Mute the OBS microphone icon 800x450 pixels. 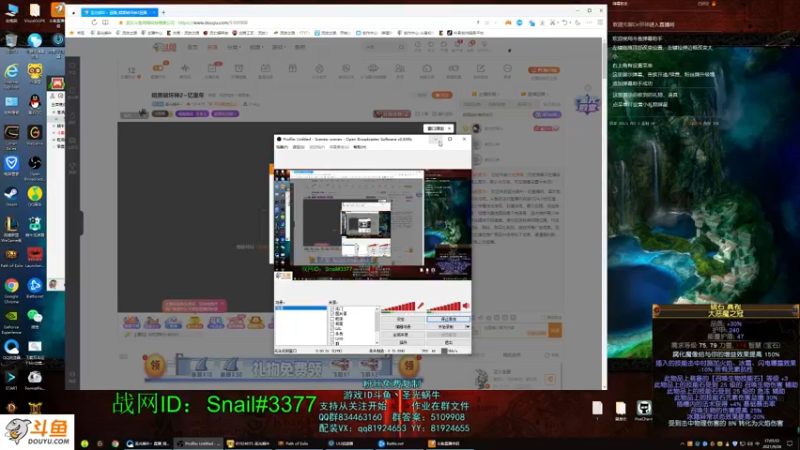420,306
